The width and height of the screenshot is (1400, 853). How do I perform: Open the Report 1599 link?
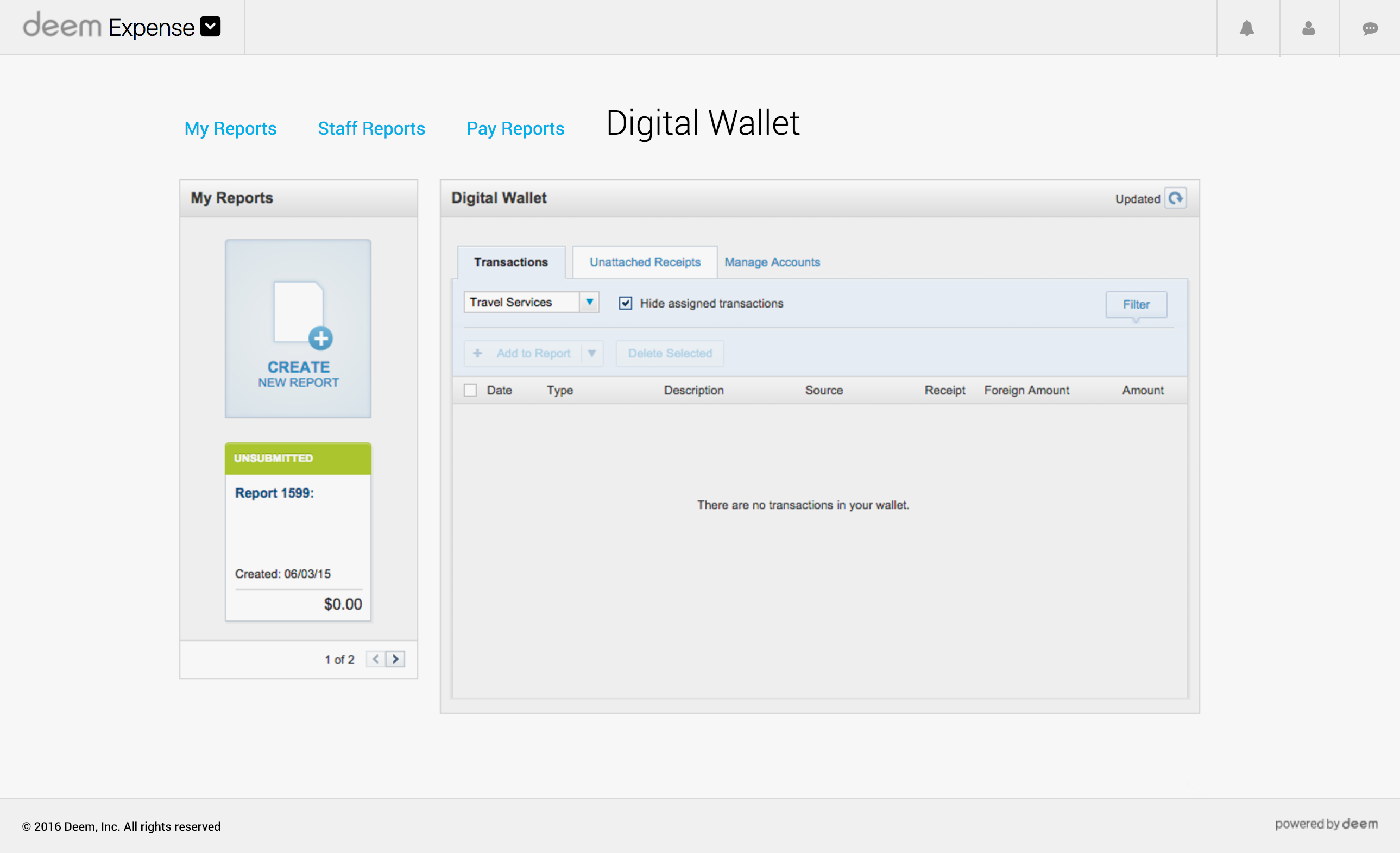click(x=274, y=493)
